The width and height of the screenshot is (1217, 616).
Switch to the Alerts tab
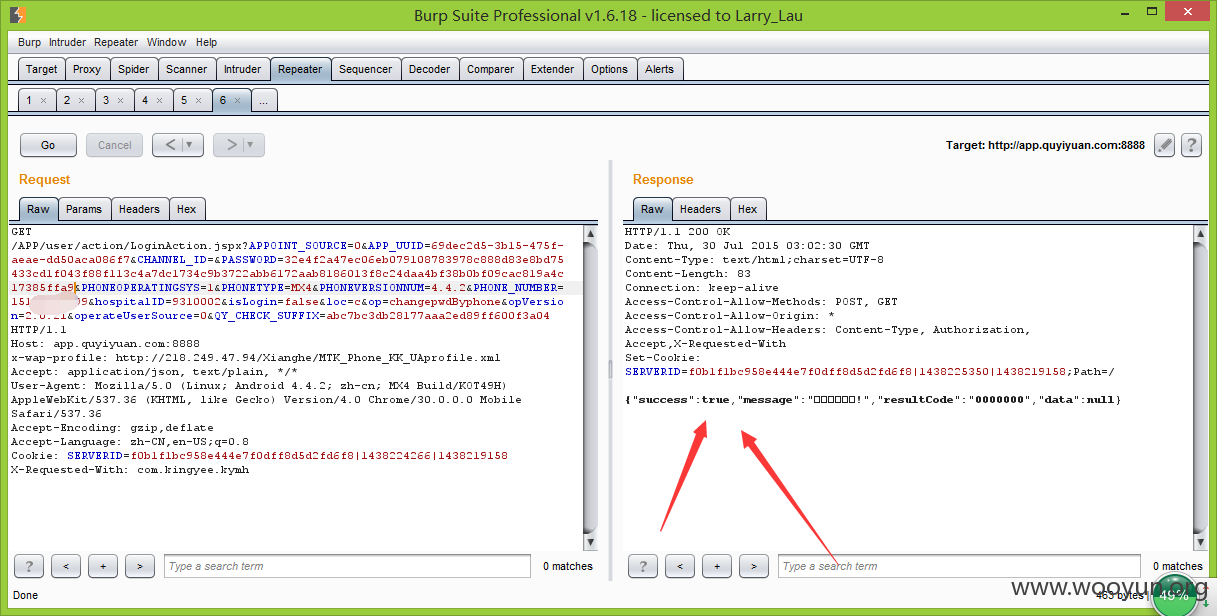click(660, 69)
